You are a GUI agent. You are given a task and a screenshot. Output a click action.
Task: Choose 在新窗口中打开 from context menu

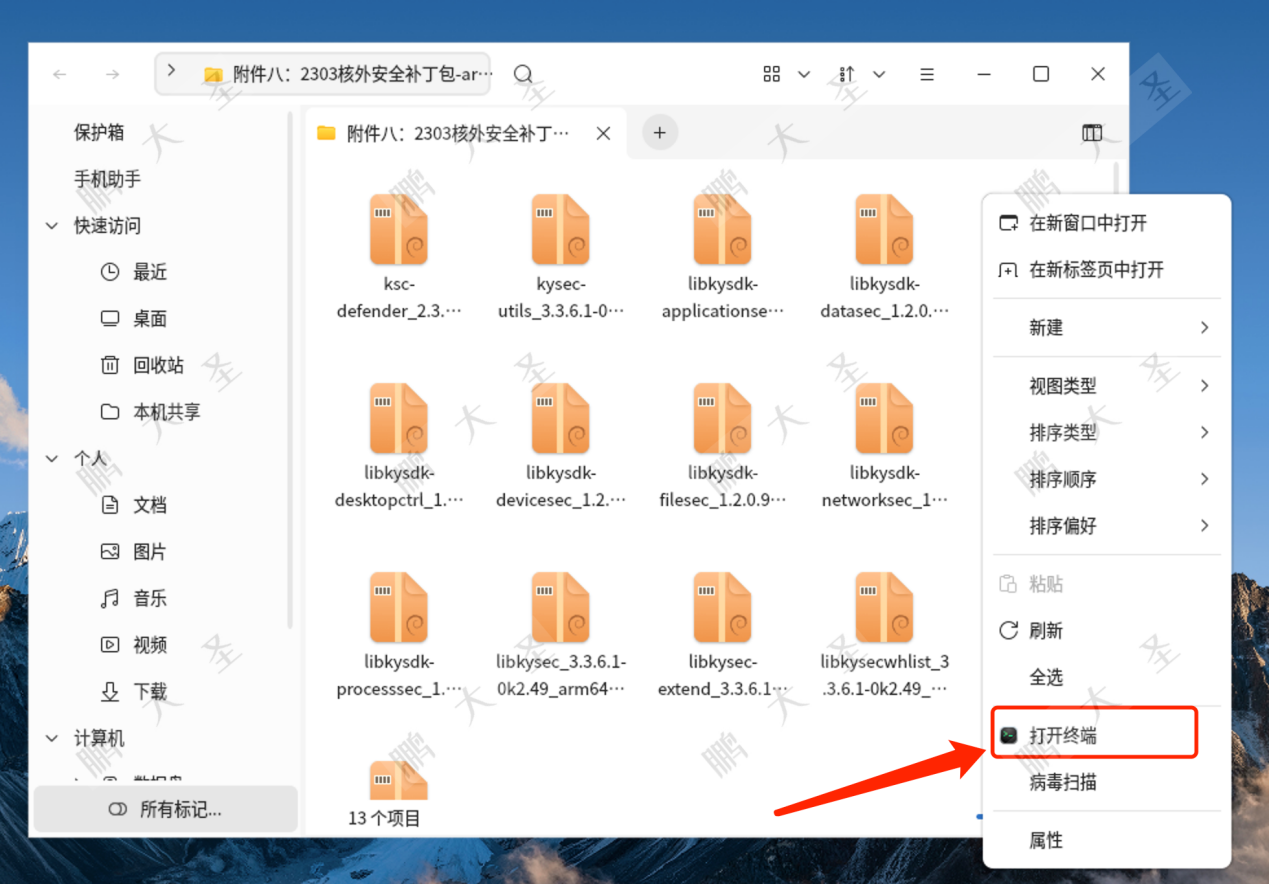(1107, 223)
